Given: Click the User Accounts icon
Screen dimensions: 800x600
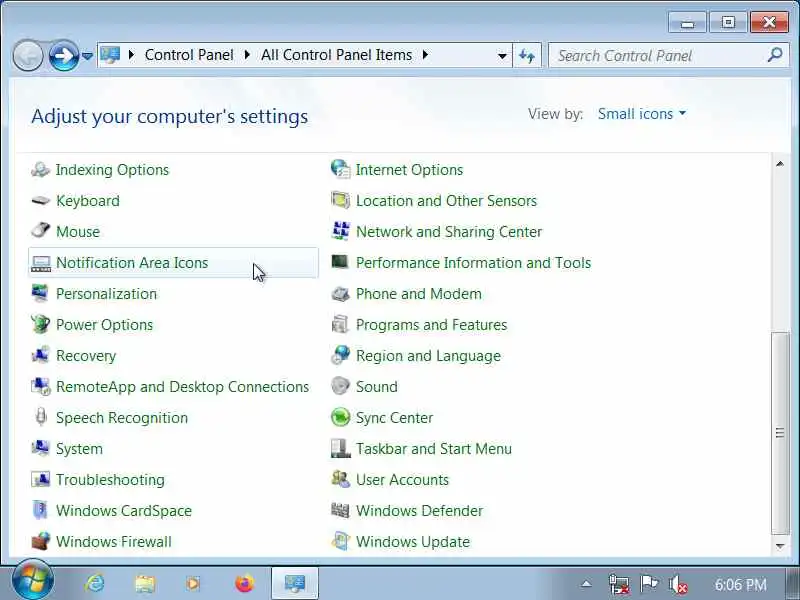Looking at the screenshot, I should [340, 479].
